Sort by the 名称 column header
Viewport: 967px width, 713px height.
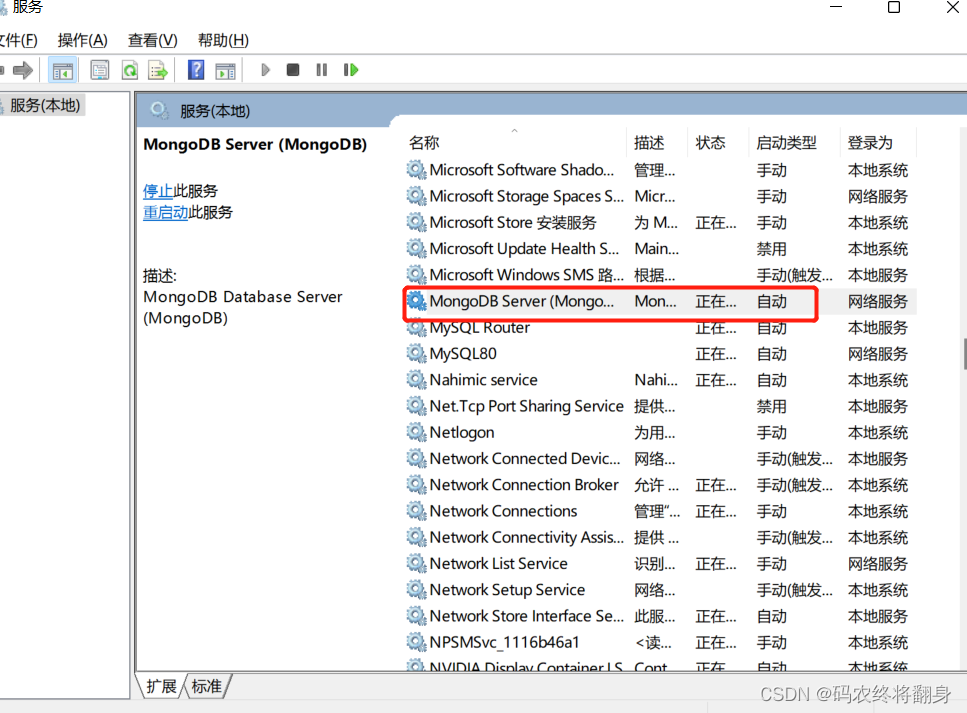(x=515, y=143)
